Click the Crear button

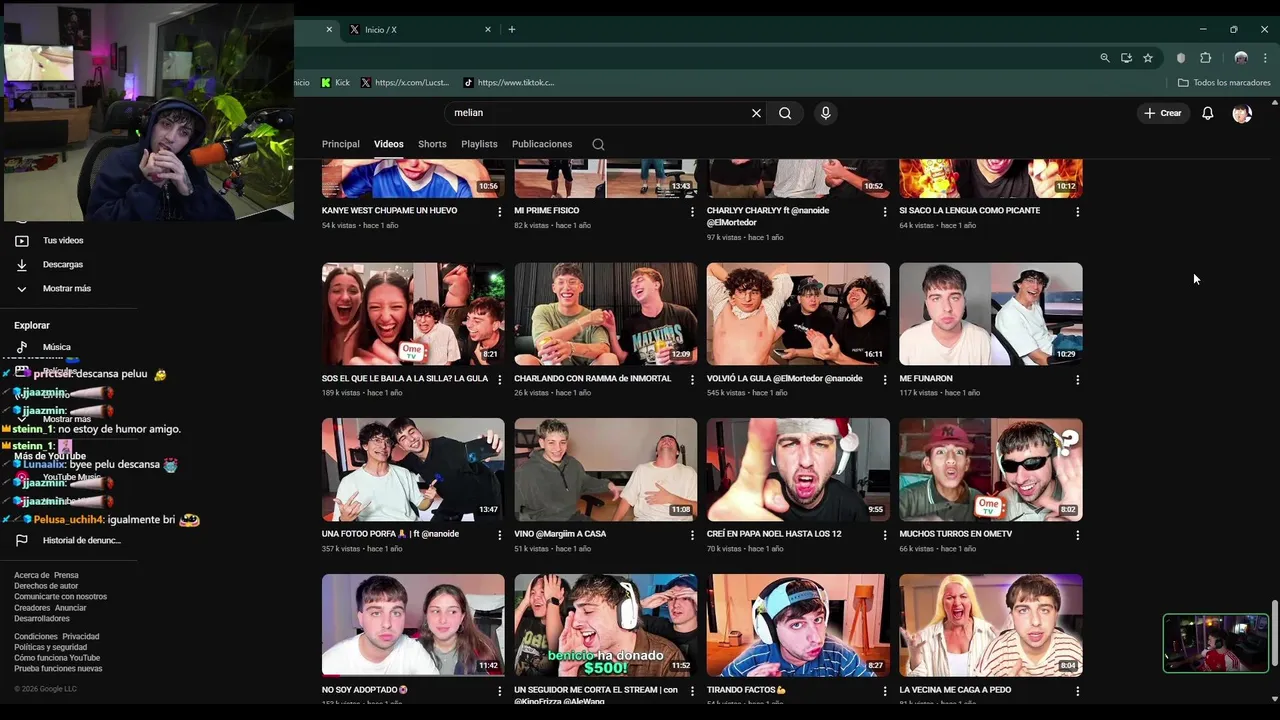[1163, 113]
